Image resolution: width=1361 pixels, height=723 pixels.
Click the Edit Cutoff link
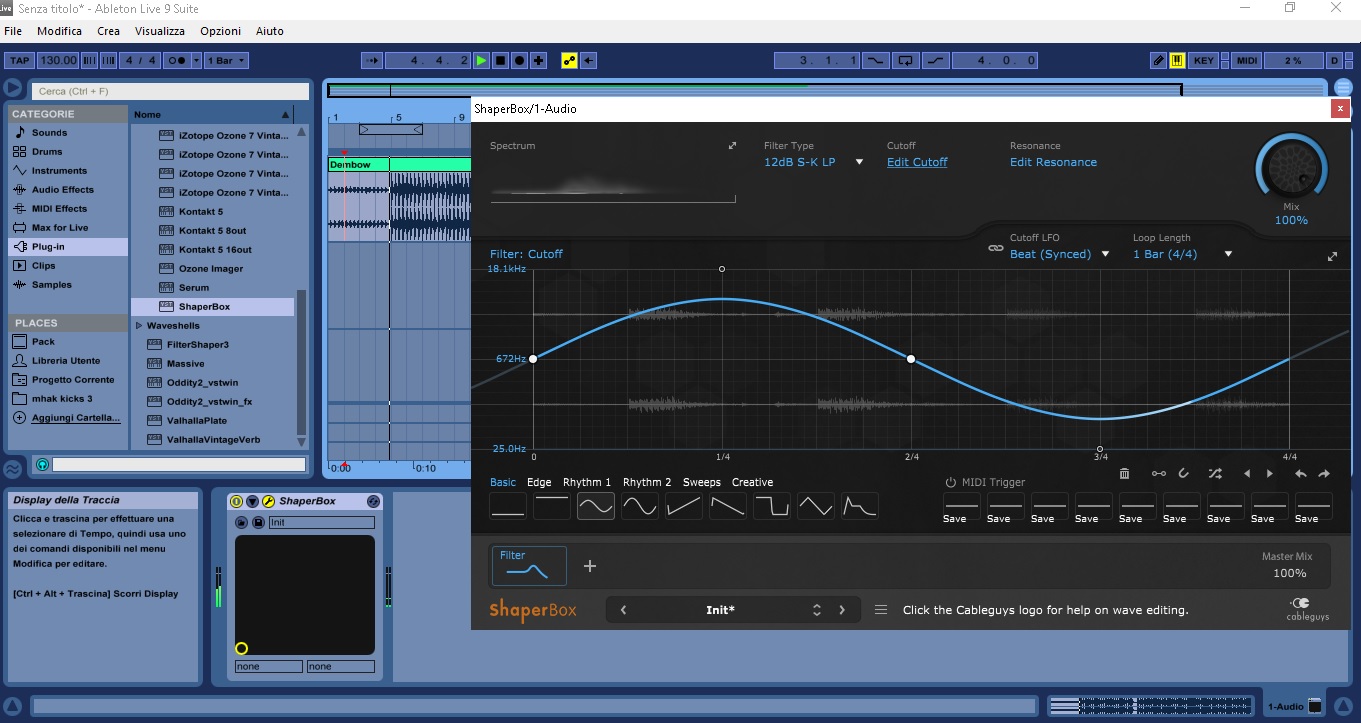917,162
